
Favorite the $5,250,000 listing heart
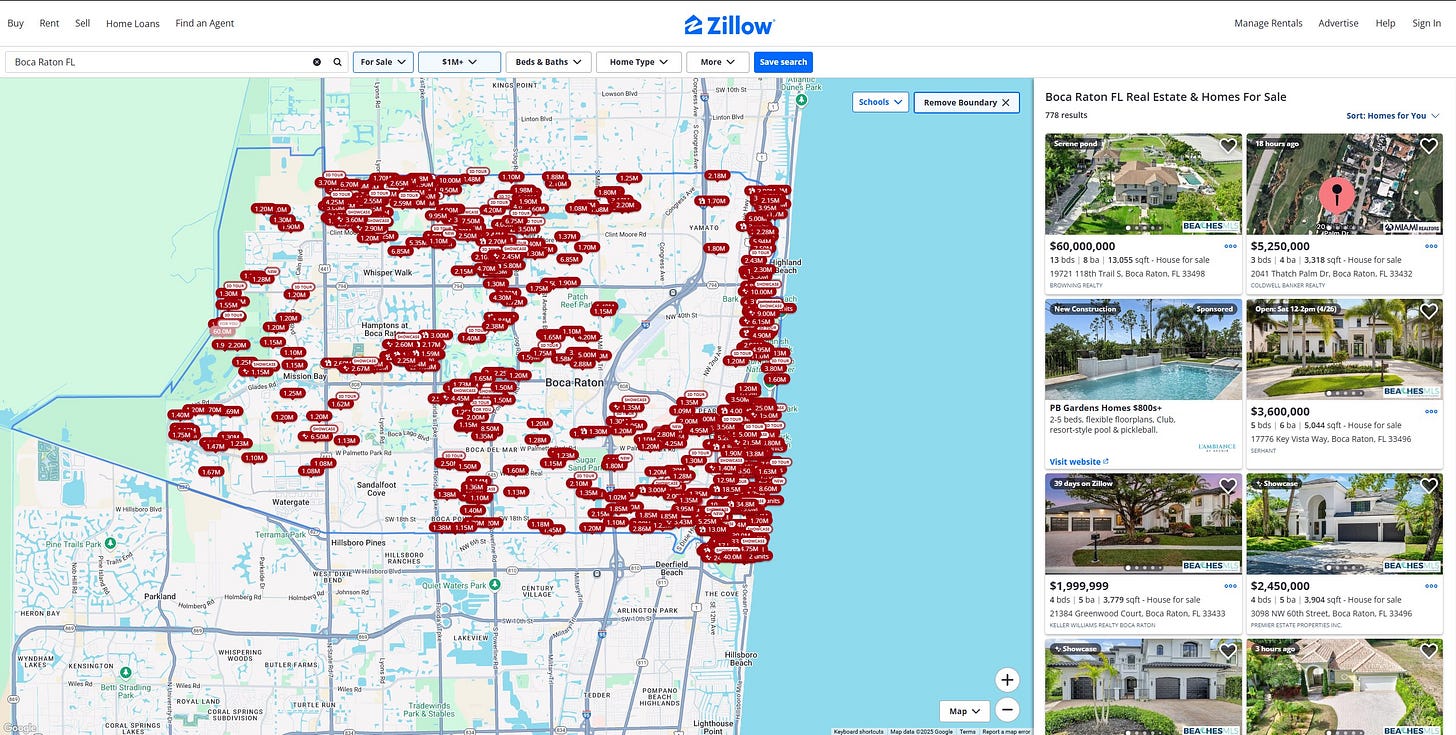tap(1428, 146)
